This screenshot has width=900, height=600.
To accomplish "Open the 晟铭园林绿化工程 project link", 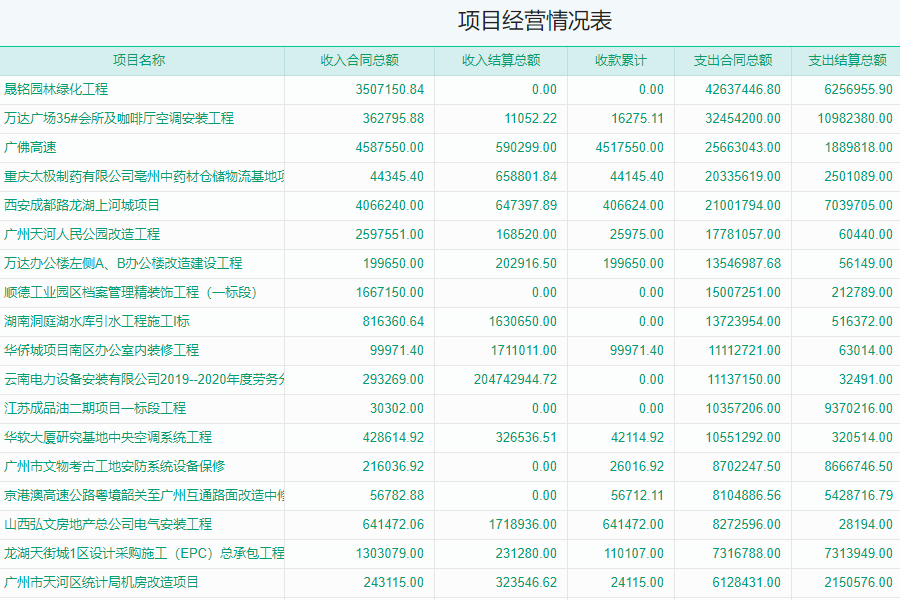I will (x=56, y=89).
